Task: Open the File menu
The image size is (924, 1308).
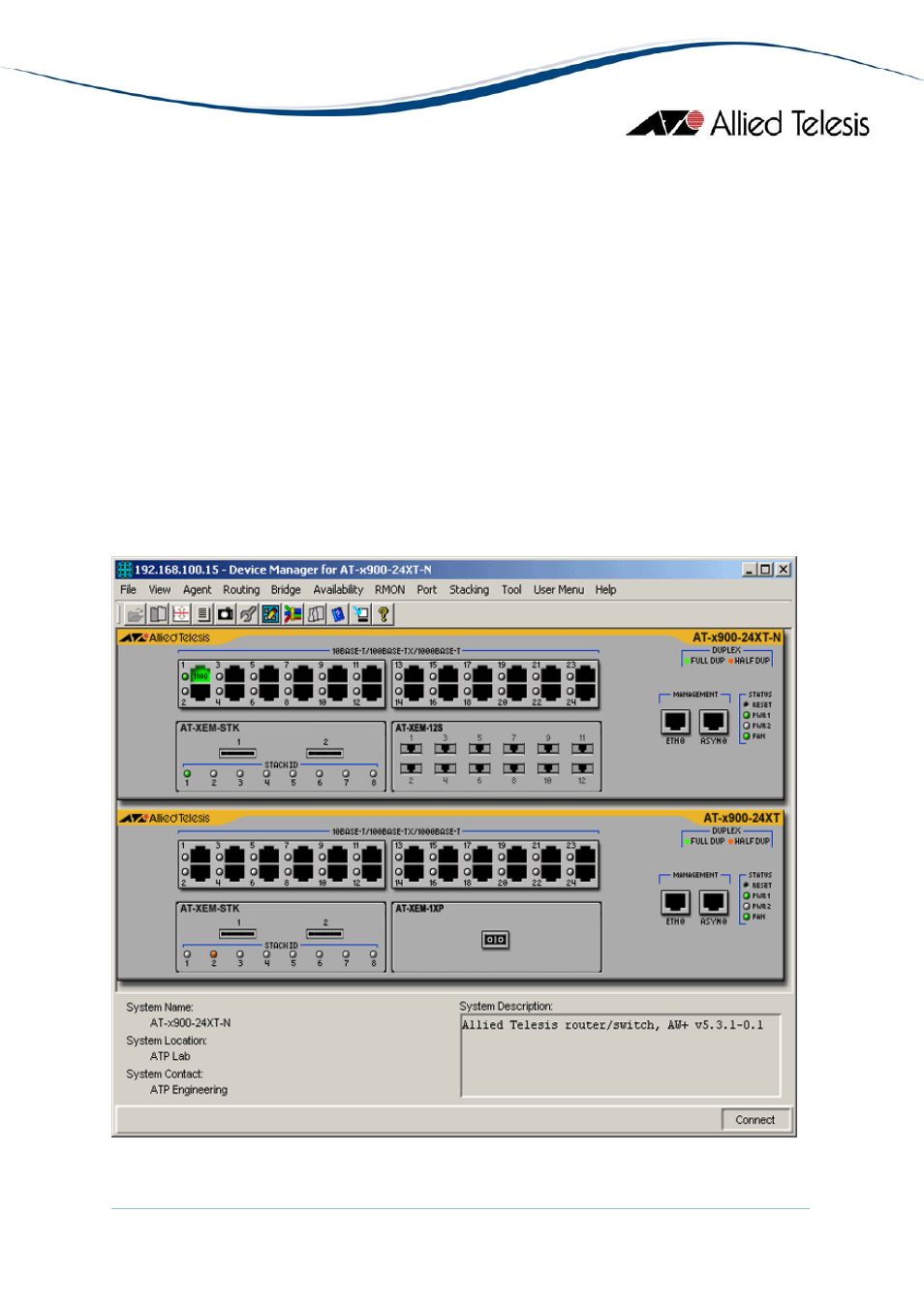Action: 128,590
